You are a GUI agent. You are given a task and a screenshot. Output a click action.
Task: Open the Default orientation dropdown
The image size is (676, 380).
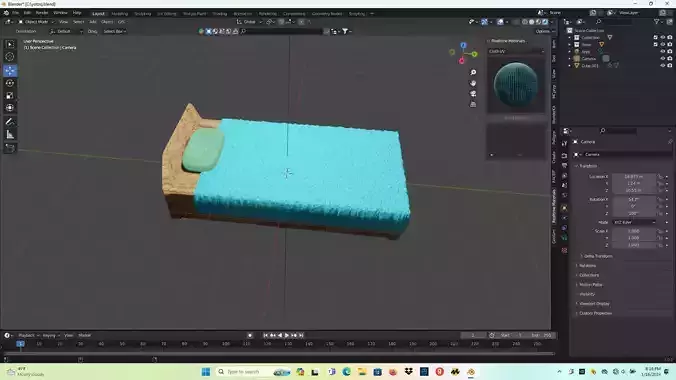coord(66,31)
